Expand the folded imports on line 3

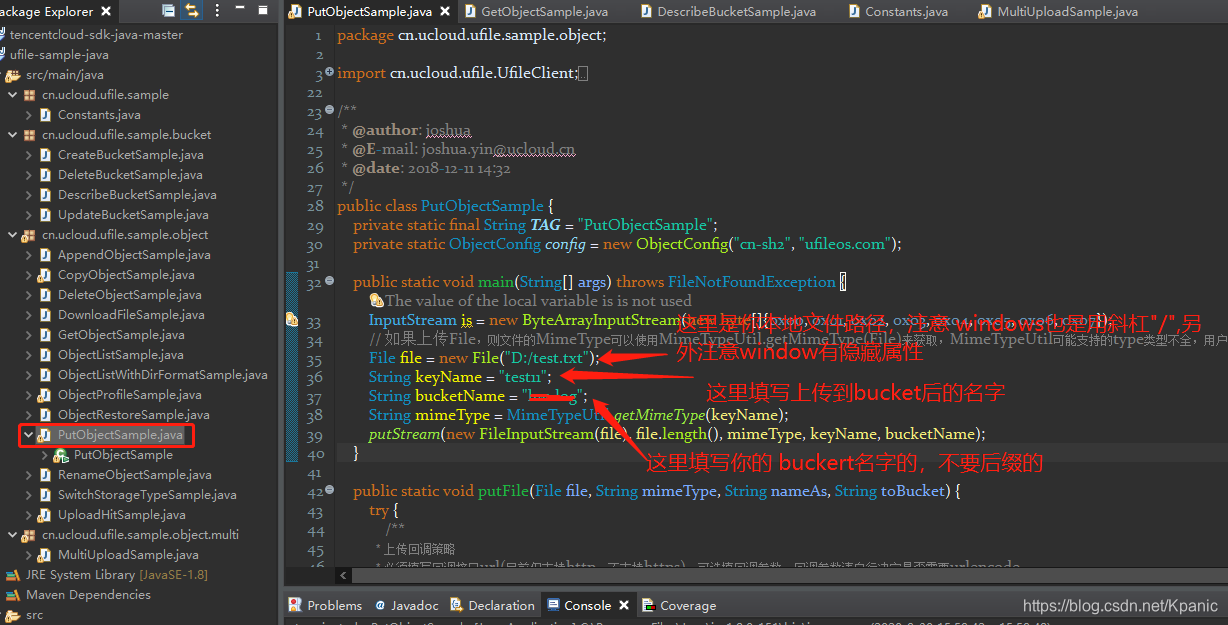pyautogui.click(x=330, y=73)
